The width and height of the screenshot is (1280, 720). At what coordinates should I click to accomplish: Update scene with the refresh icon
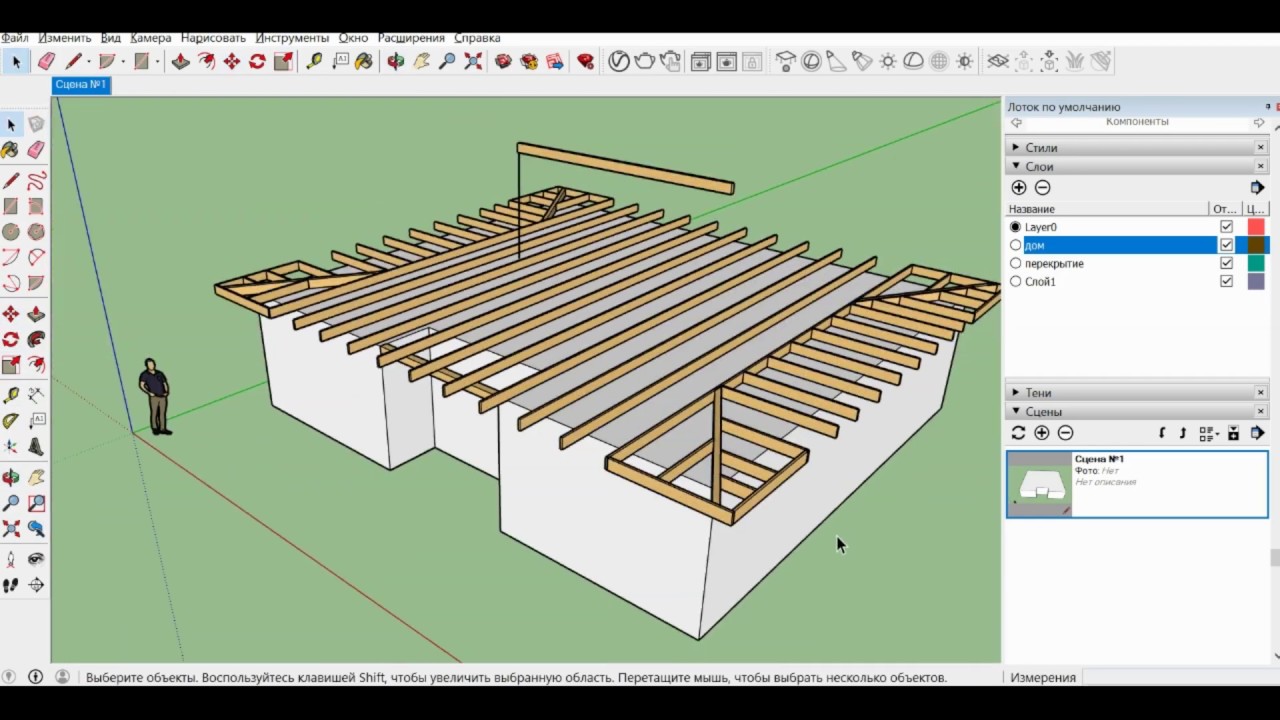[x=1018, y=433]
